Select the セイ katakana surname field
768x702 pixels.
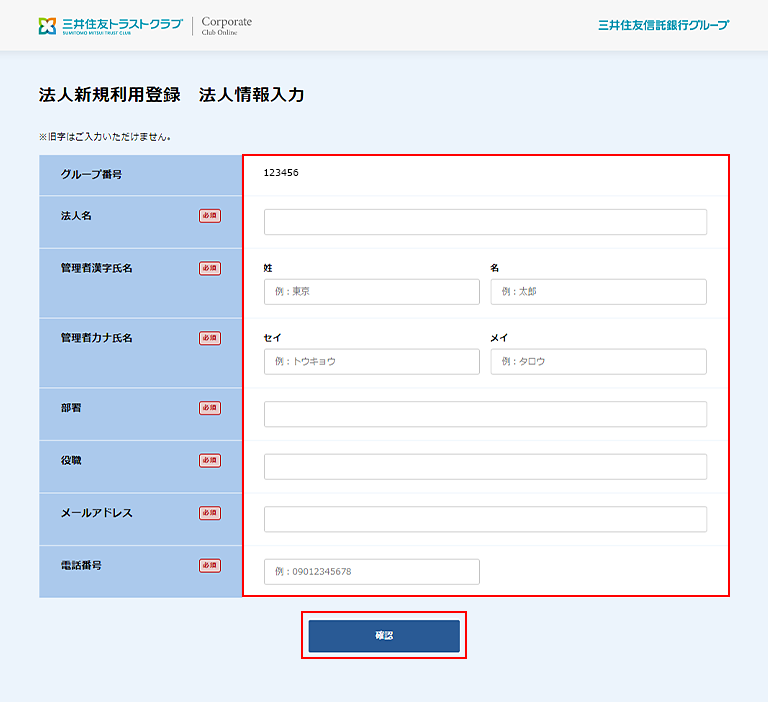(372, 362)
